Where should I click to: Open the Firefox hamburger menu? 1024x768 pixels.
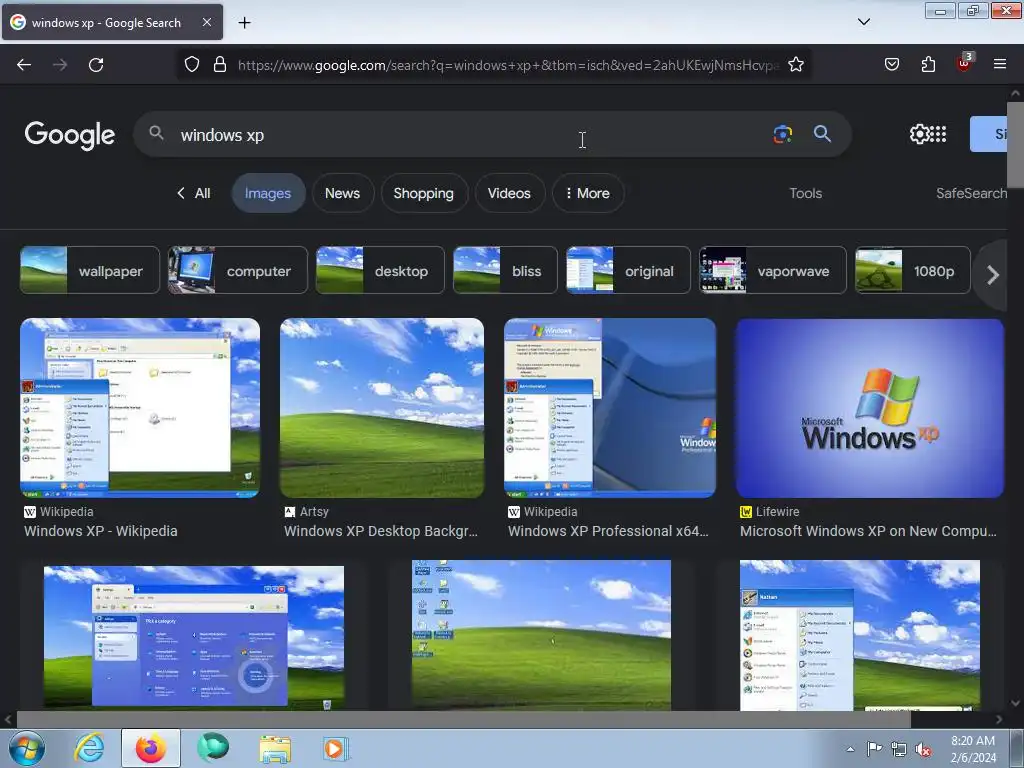[x=999, y=64]
